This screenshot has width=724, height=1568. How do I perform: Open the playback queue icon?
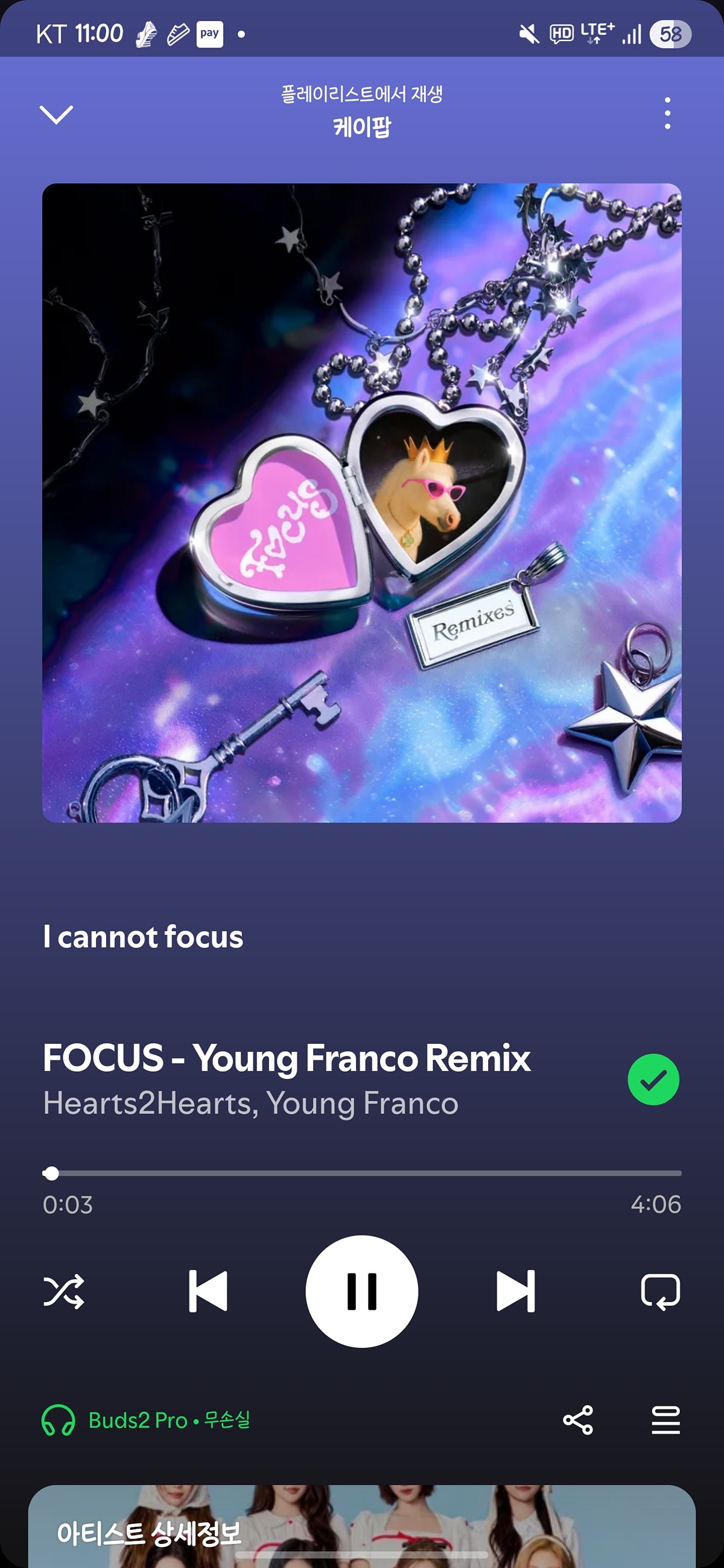665,1420
